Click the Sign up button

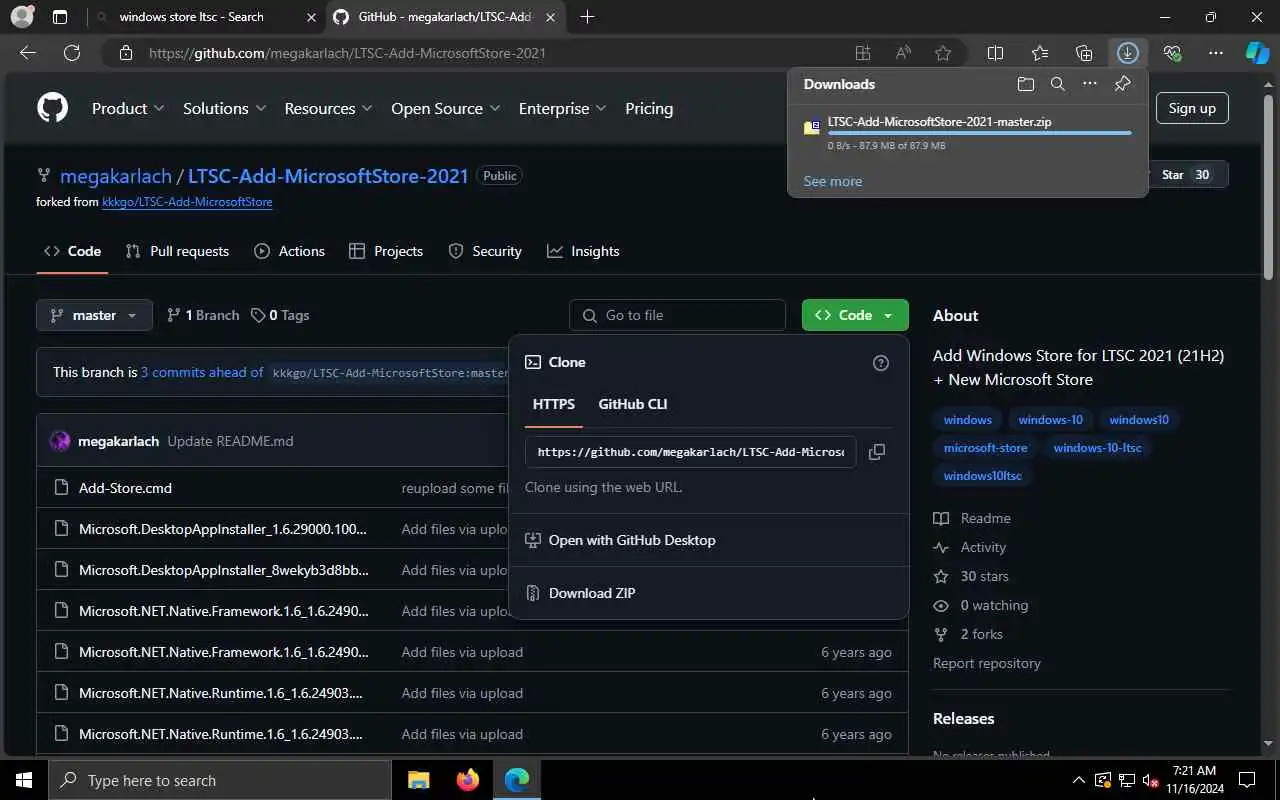pyautogui.click(x=1192, y=108)
